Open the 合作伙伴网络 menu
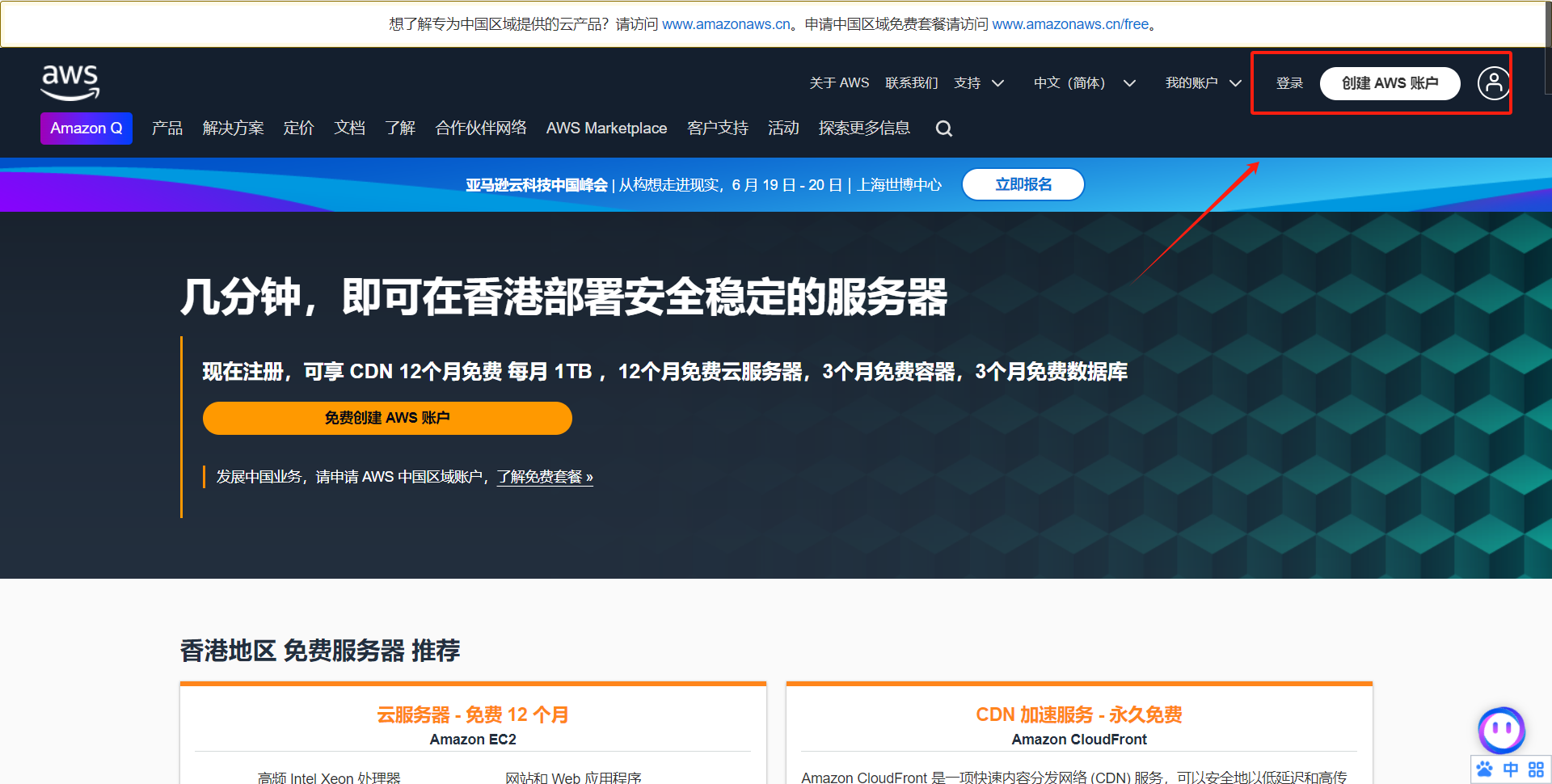This screenshot has width=1552, height=784. point(481,129)
